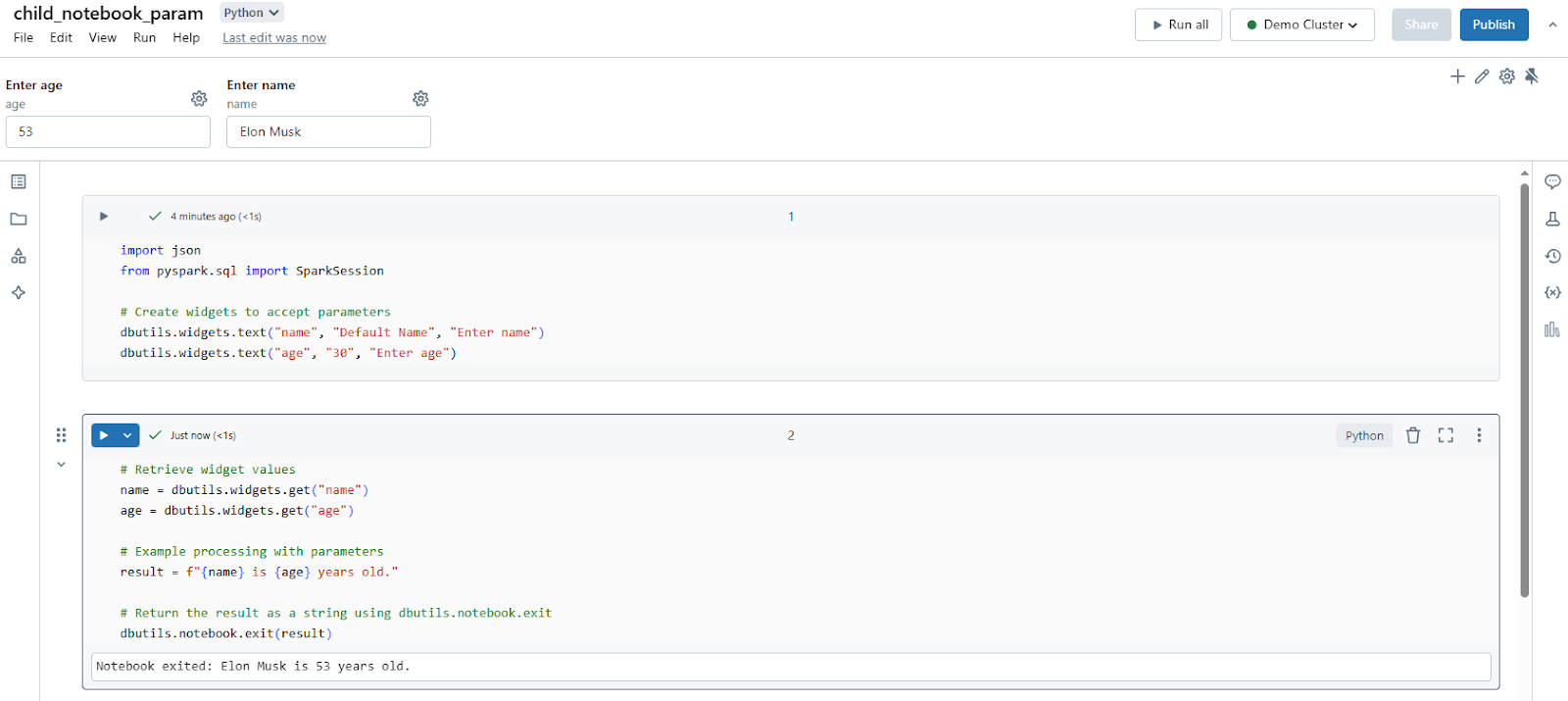The image size is (1568, 701).
Task: Collapse cell 2 with the chevron
Action: (x=61, y=465)
